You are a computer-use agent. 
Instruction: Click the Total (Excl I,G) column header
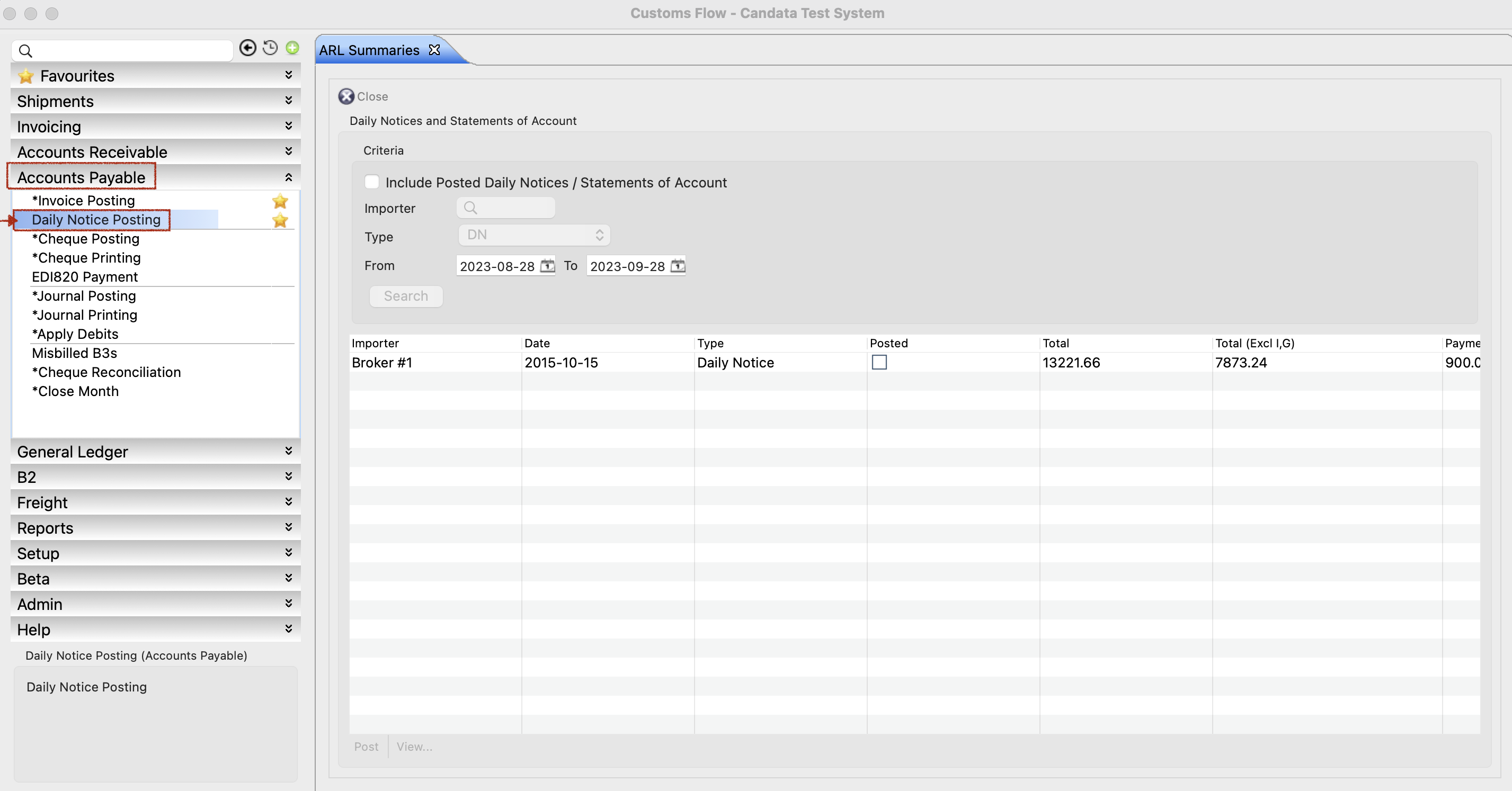1327,343
